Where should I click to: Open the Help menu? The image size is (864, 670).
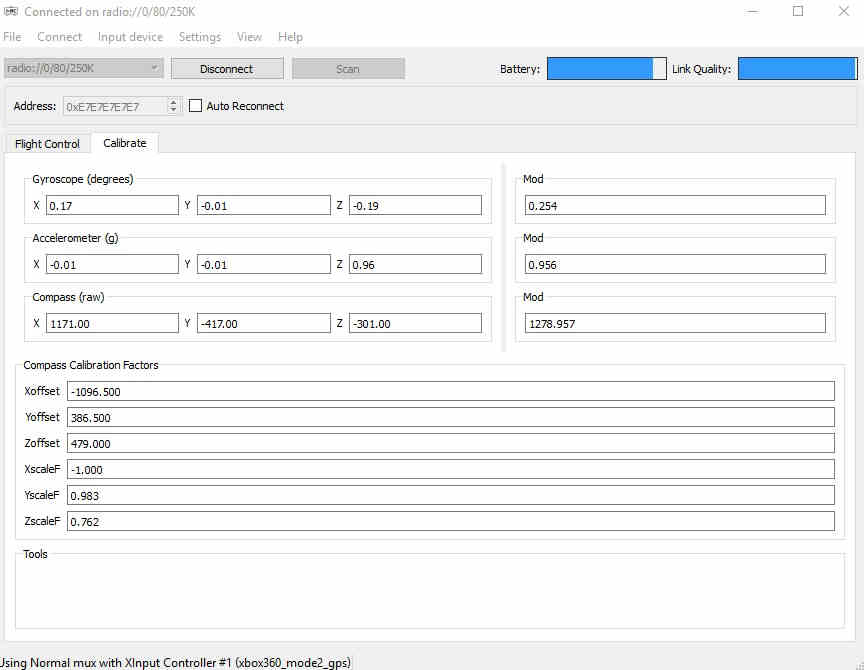tap(290, 37)
